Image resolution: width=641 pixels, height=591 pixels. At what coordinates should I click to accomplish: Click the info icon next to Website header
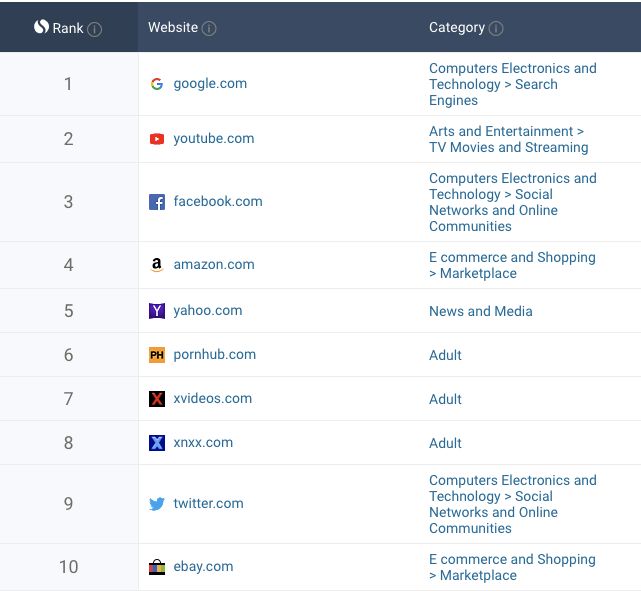[209, 28]
